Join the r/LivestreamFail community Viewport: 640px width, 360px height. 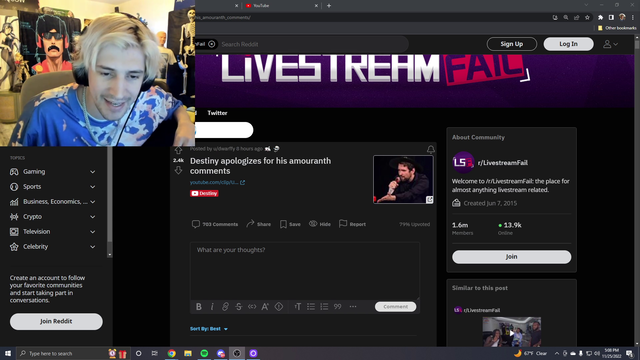point(511,257)
